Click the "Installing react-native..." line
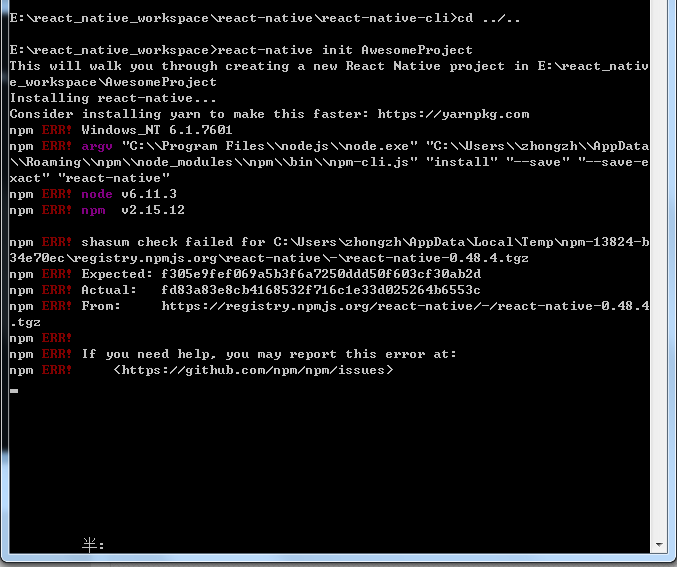The width and height of the screenshot is (677, 567). coord(113,98)
